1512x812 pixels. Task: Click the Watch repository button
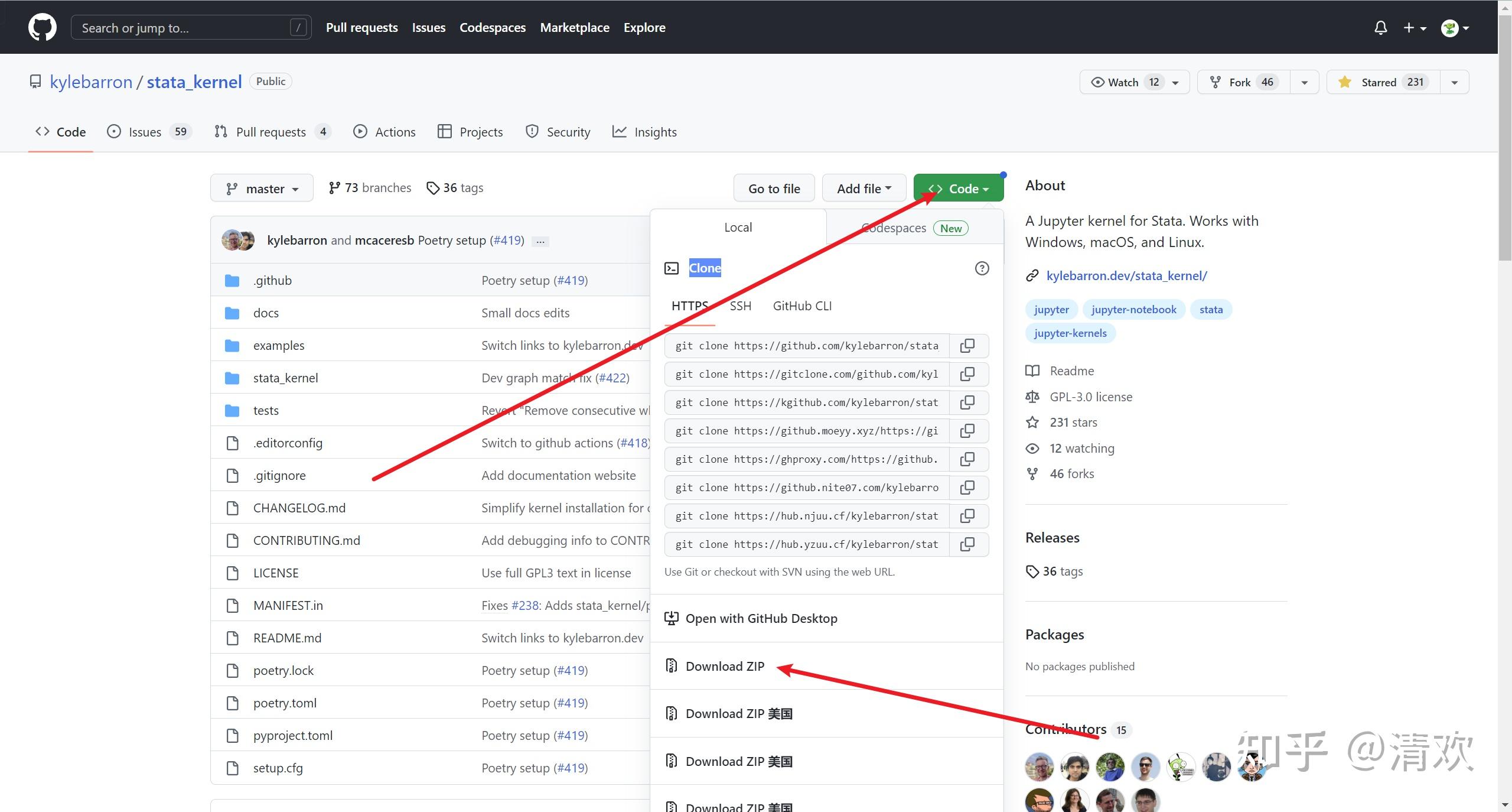[1115, 82]
